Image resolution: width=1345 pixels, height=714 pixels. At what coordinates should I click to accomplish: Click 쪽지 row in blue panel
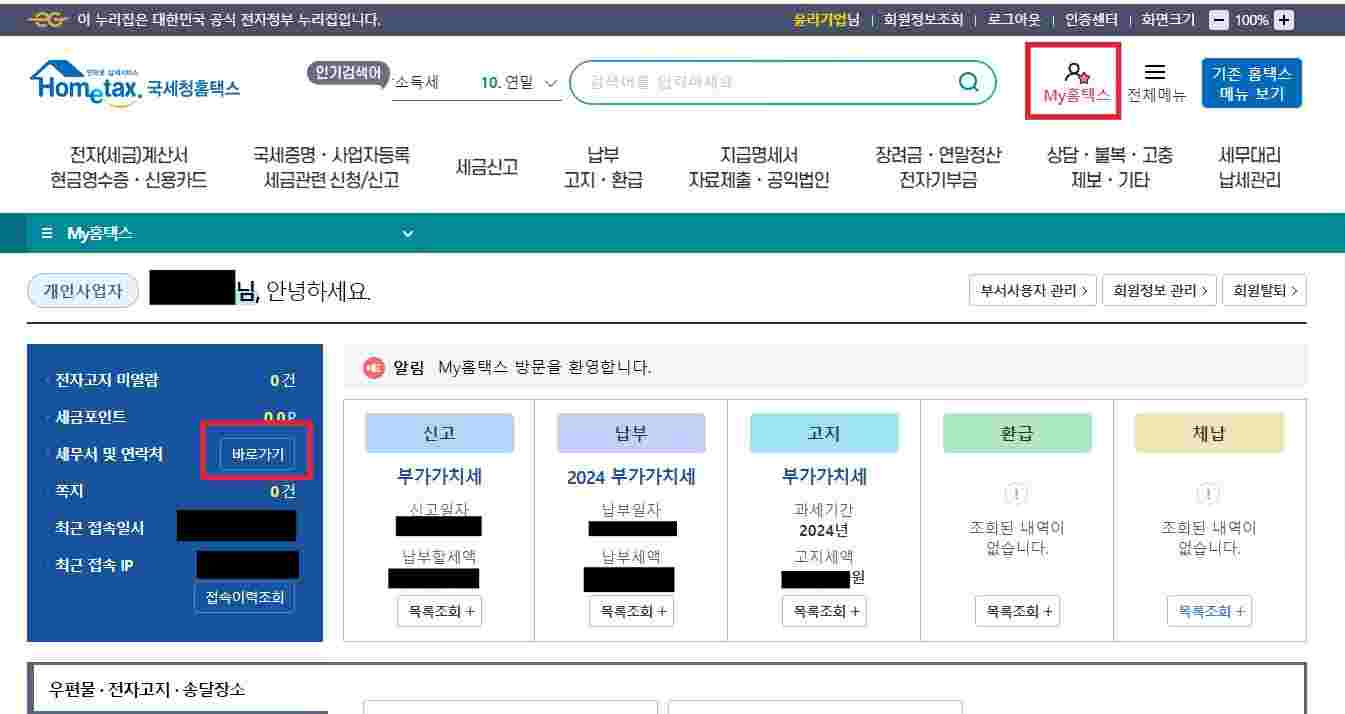click(175, 491)
